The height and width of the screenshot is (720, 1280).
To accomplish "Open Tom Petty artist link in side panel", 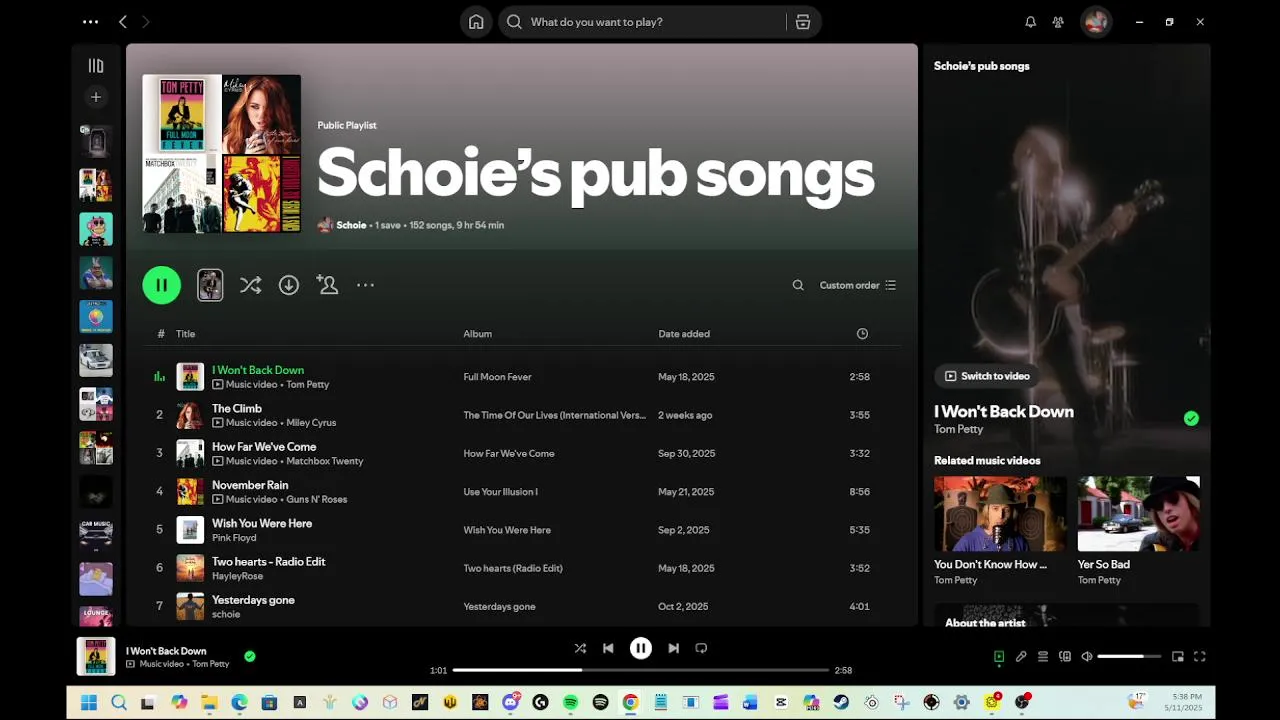I will point(958,429).
